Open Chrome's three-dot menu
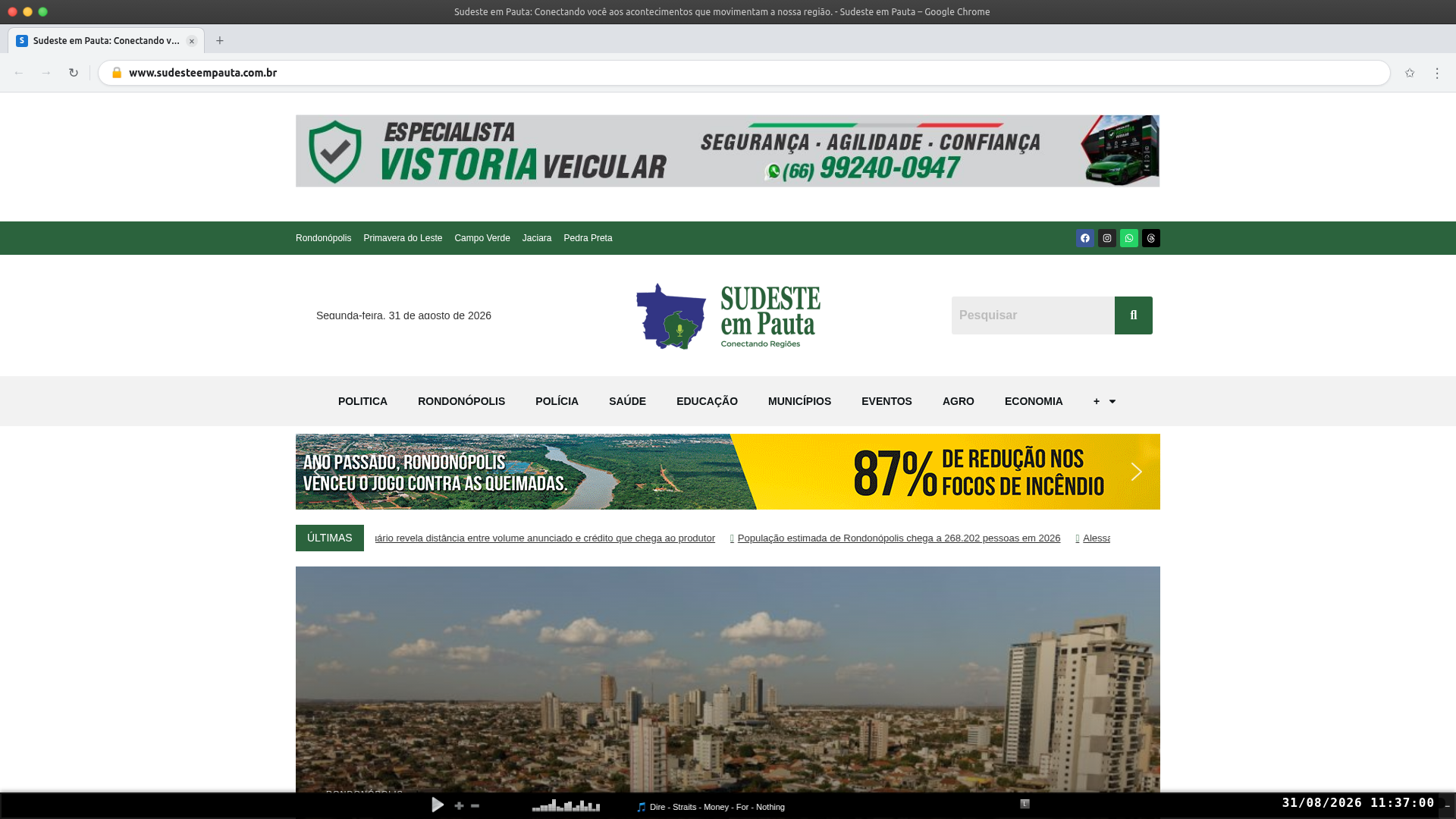The image size is (1456, 819). point(1437,73)
